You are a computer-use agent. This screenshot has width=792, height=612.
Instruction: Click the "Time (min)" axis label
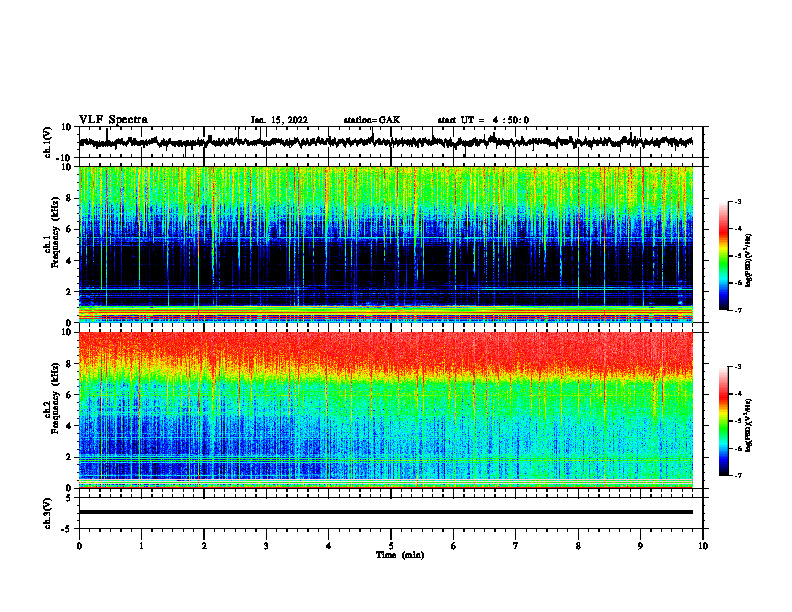[x=400, y=555]
